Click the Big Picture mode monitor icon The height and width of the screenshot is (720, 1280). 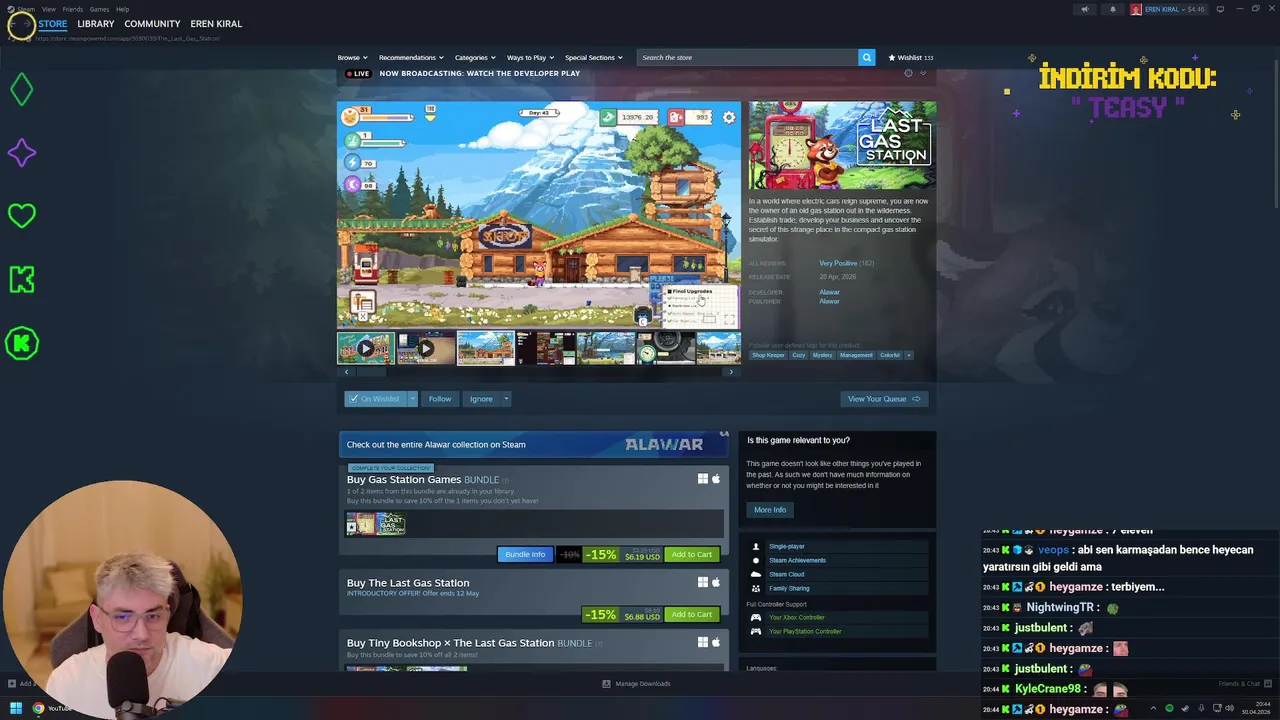tap(1220, 9)
